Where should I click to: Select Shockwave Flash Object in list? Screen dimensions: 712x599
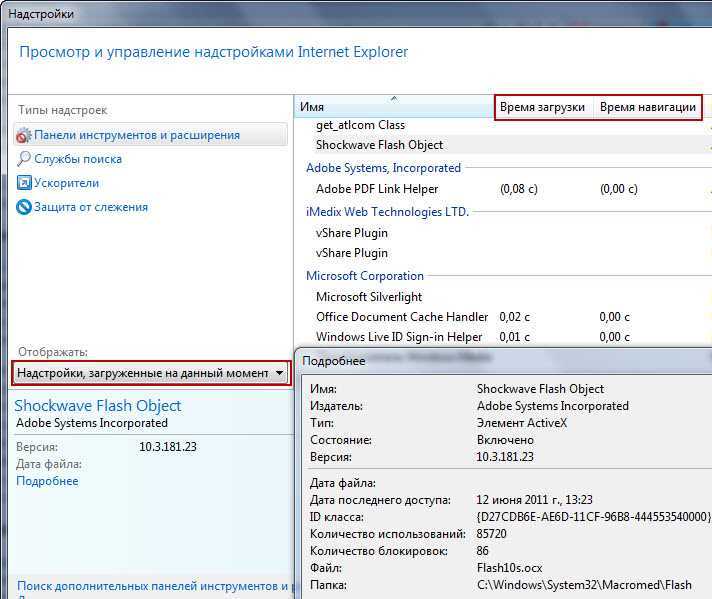[x=379, y=145]
